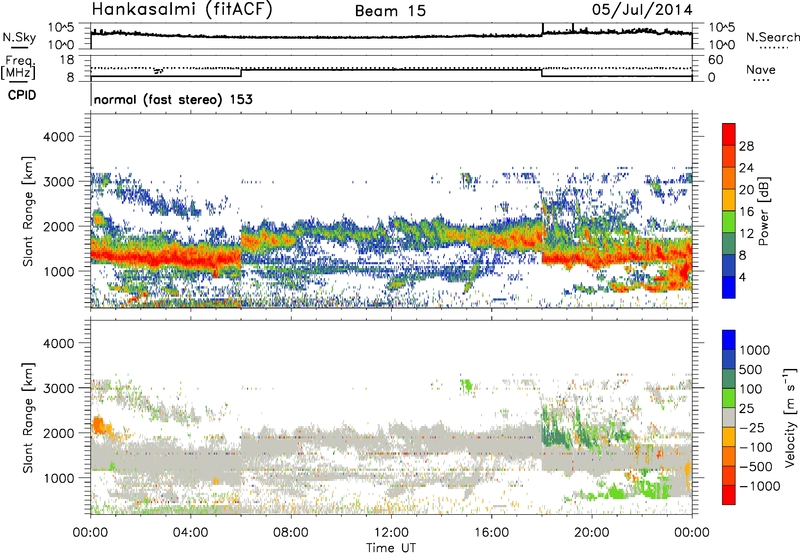Click the velocity panel 'Slant Range [km]' label
Image resolution: width=800 pixels, height=554 pixels.
click(x=28, y=417)
